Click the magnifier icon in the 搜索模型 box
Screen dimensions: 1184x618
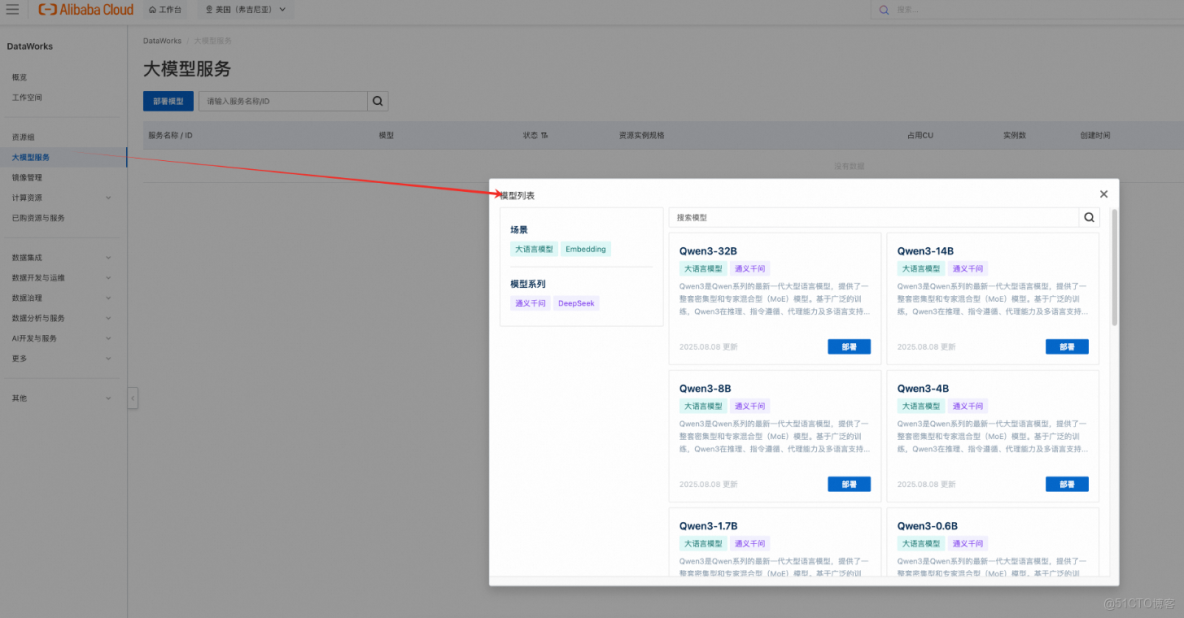(x=1088, y=217)
